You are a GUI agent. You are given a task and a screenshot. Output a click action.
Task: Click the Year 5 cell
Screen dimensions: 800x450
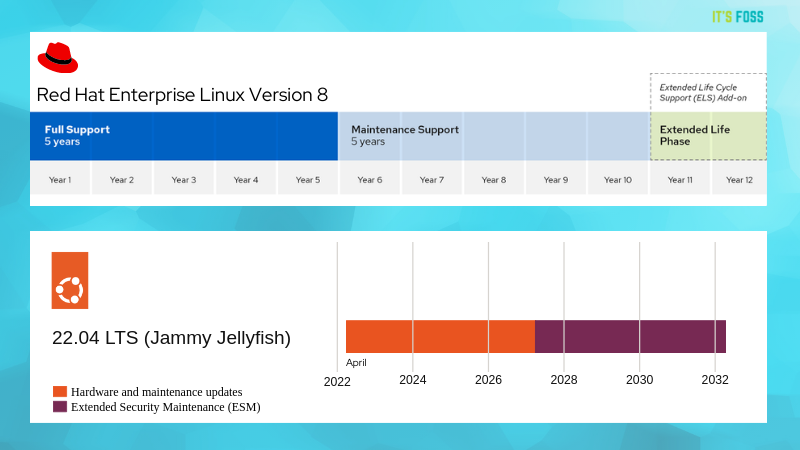pos(308,178)
